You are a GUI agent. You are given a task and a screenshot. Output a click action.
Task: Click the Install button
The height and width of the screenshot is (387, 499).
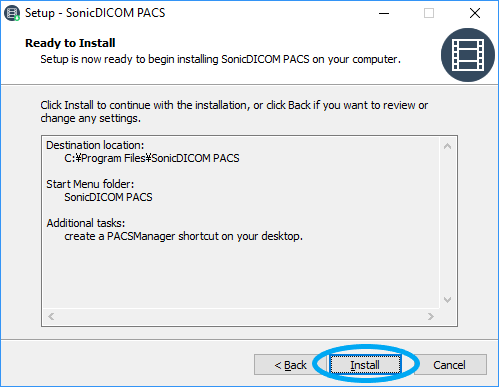(365, 365)
